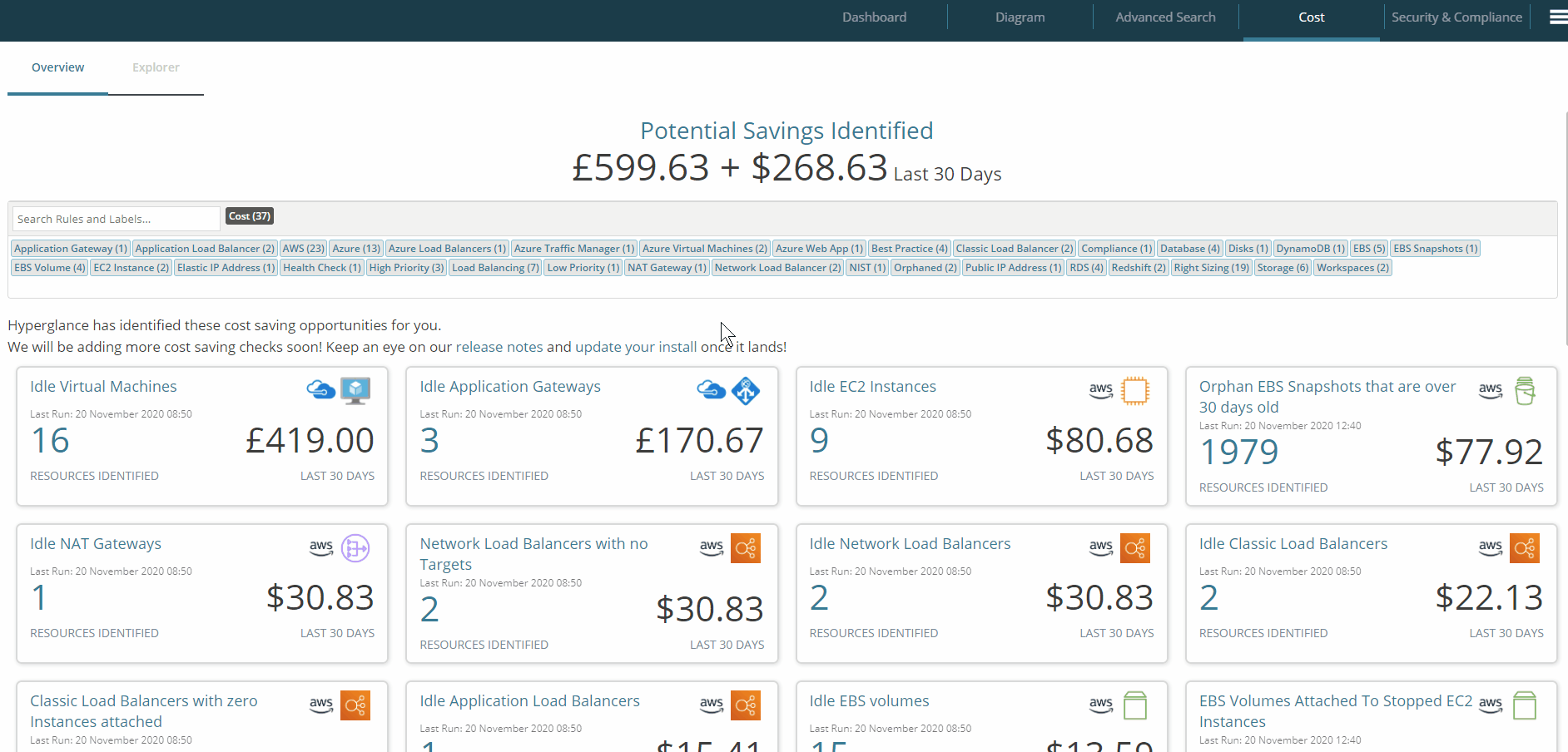The height and width of the screenshot is (752, 1568).
Task: Click the EC2 chip icon
Action: coord(1135,391)
